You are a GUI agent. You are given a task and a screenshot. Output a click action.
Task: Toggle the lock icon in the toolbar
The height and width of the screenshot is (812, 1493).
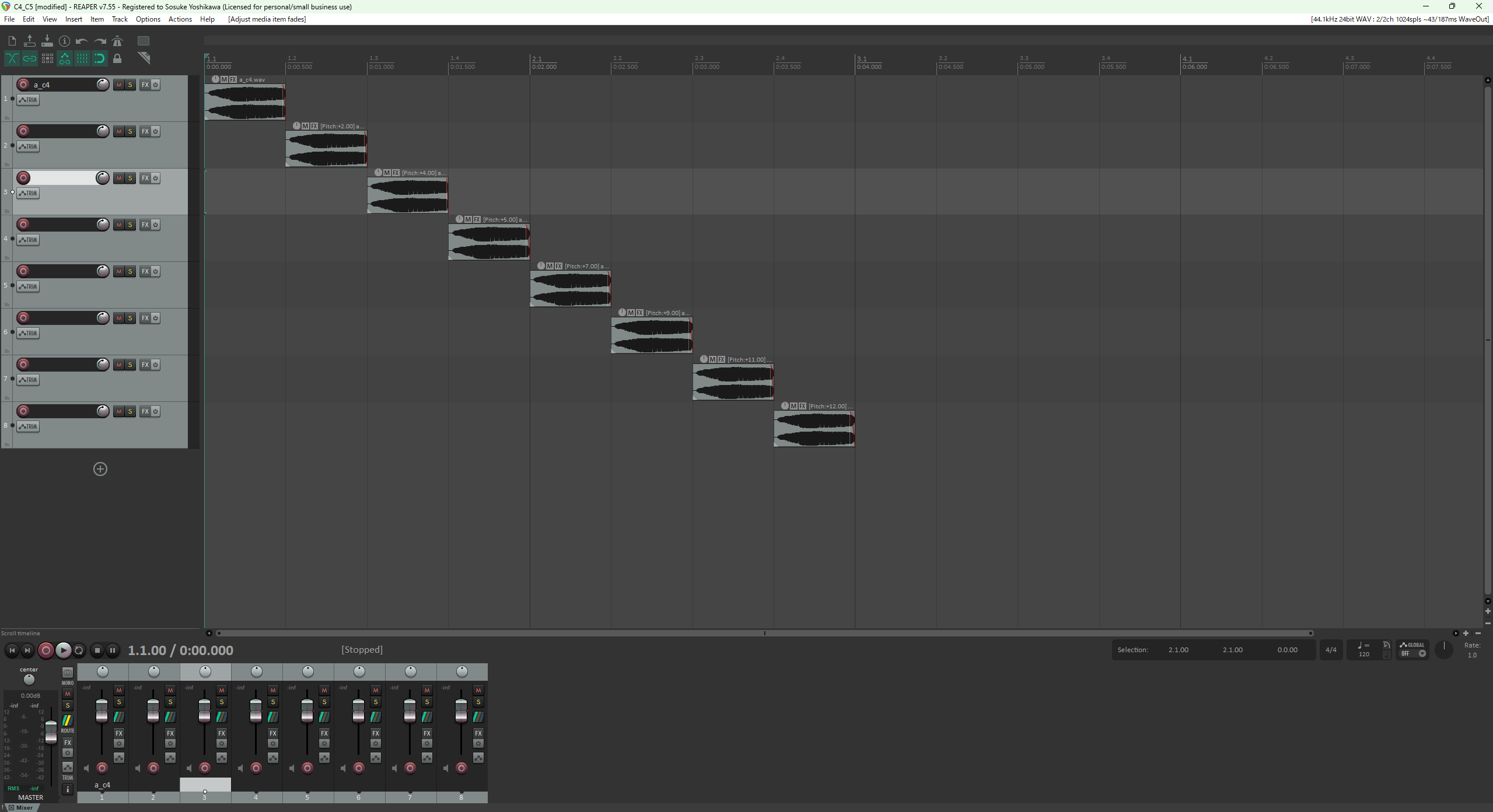coord(117,58)
